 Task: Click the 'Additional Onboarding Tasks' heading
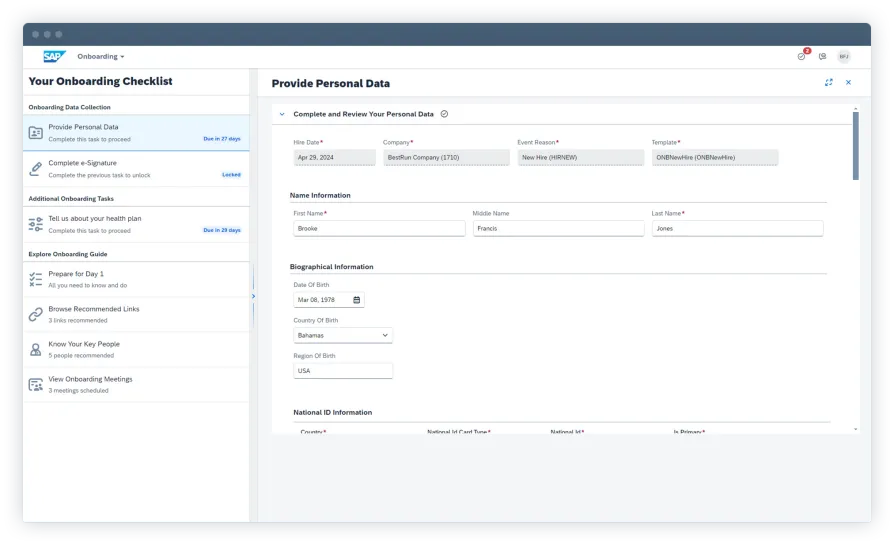pos(71,199)
